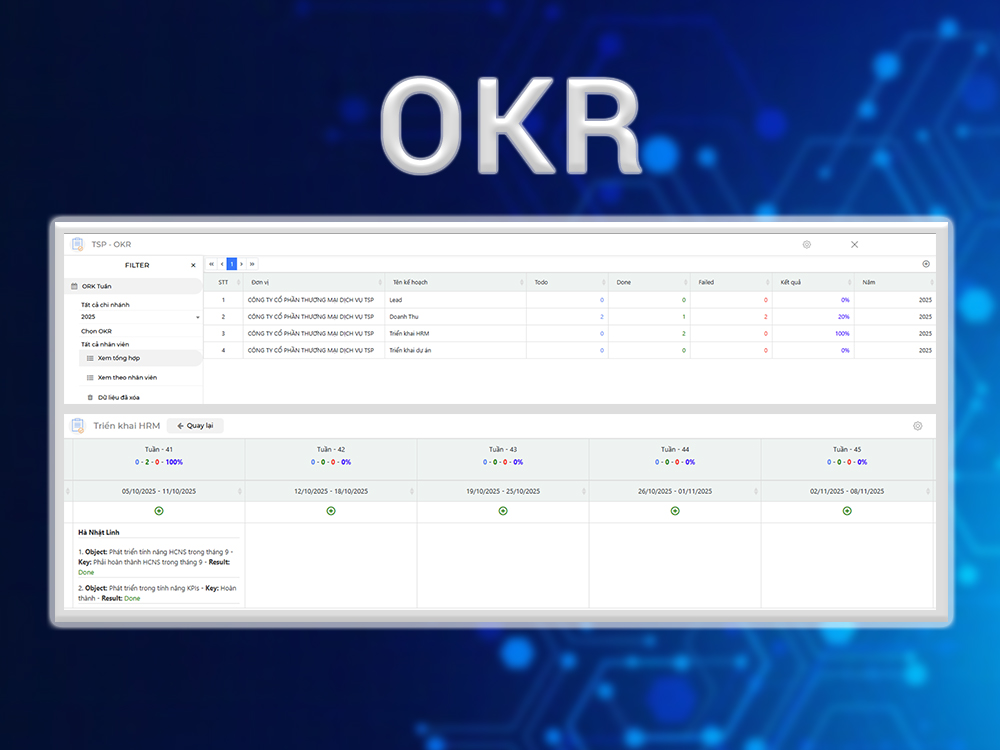The image size is (1000, 750).
Task: Click the green plus under Tuần - 45
Action: (x=847, y=511)
